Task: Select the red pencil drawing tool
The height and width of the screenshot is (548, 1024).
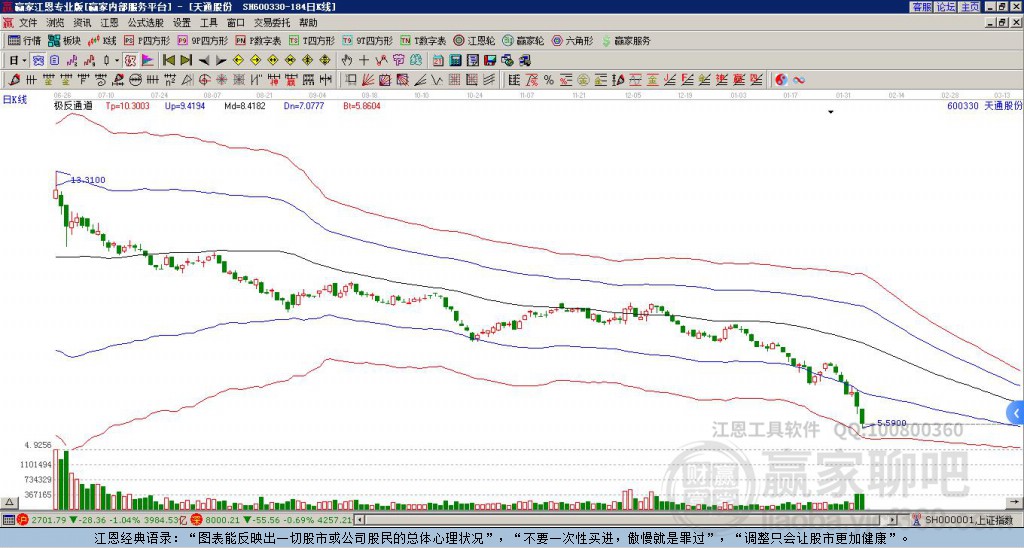Action: point(14,80)
